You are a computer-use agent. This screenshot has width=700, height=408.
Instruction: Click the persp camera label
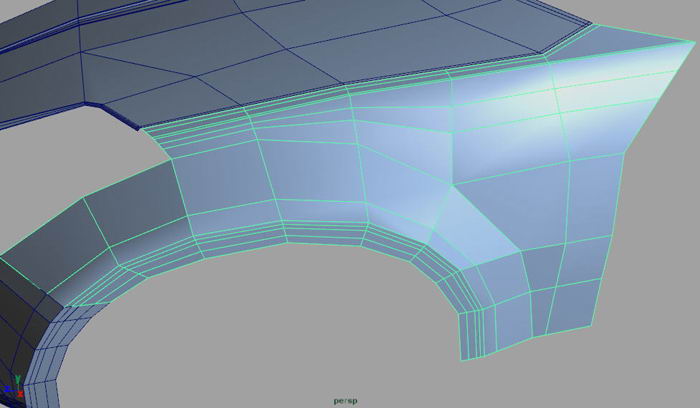click(x=347, y=401)
